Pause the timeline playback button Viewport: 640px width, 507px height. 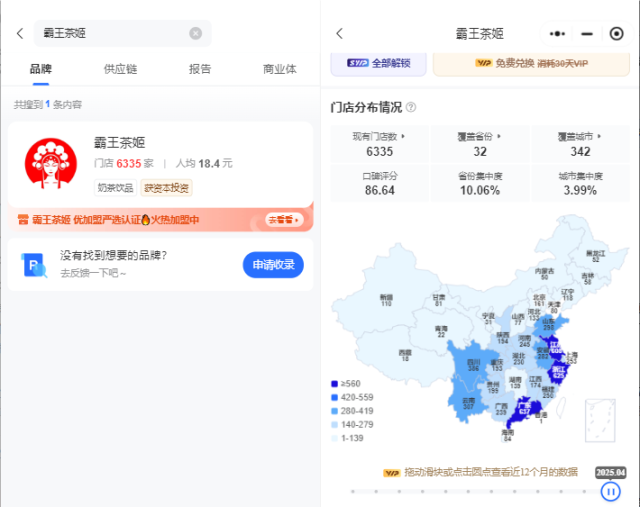611,491
